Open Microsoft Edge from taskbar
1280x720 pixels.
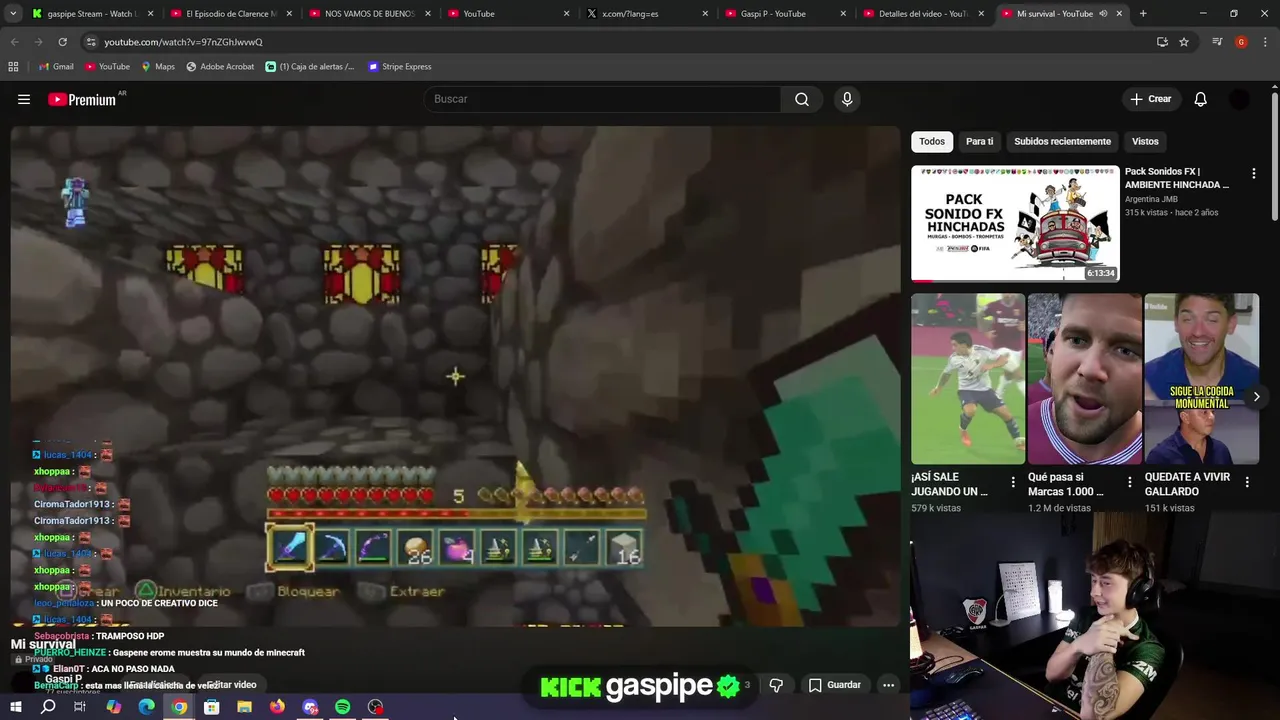pyautogui.click(x=146, y=707)
